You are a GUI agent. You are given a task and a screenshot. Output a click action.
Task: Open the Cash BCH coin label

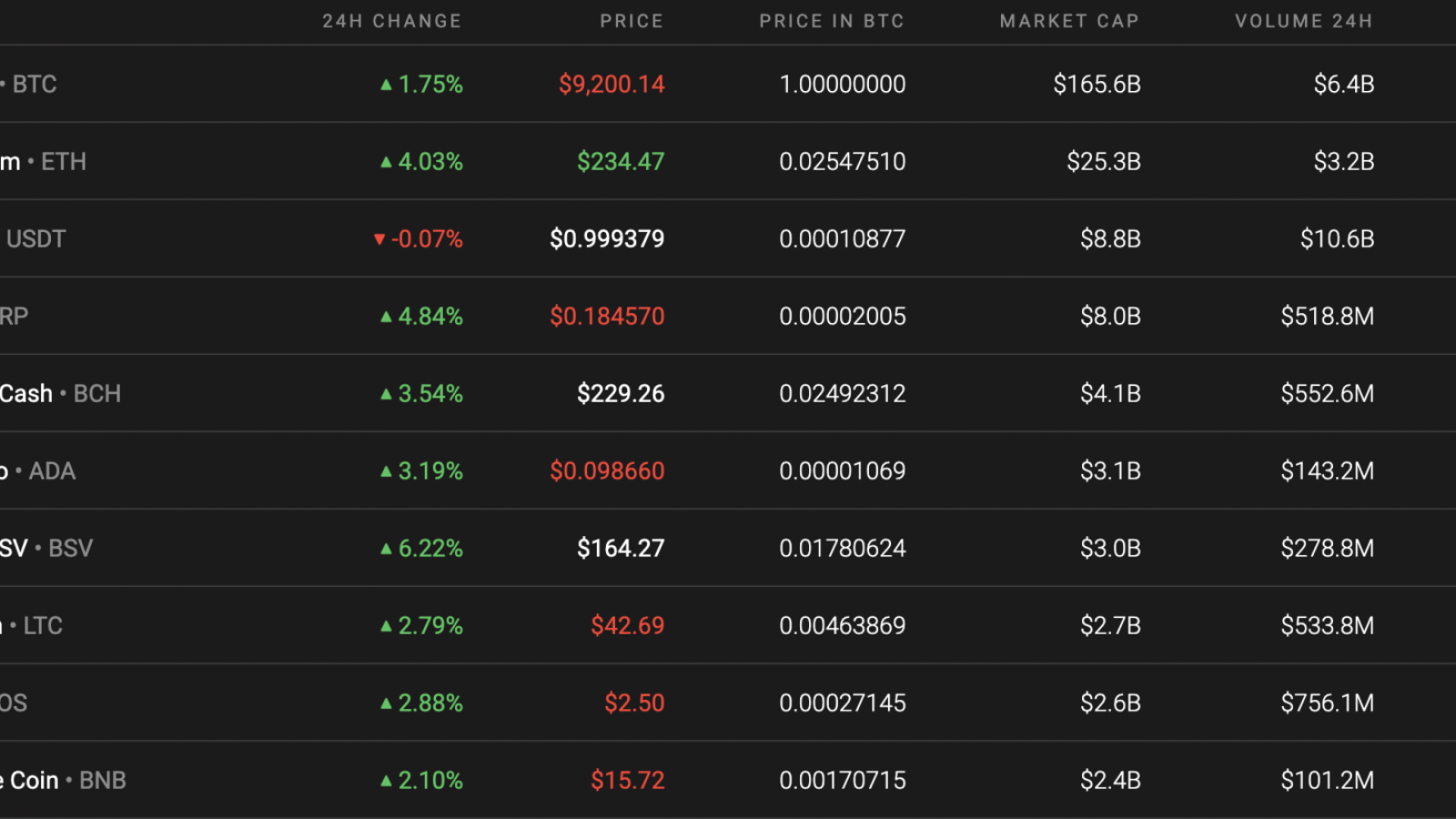pyautogui.click(x=60, y=393)
